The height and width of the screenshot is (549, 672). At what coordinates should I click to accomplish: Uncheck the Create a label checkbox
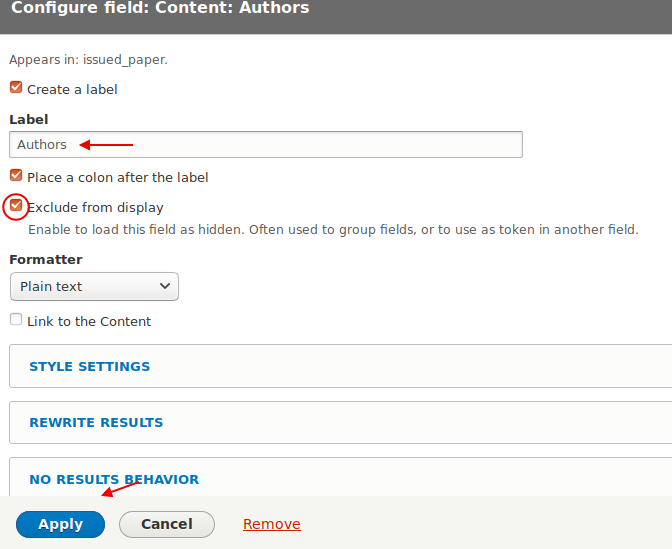point(16,88)
